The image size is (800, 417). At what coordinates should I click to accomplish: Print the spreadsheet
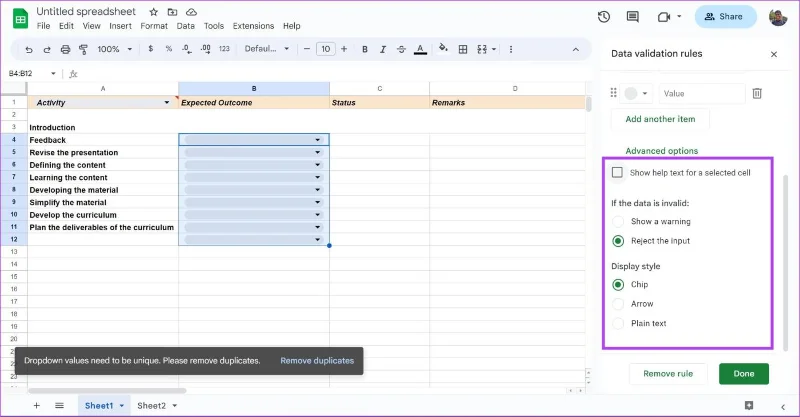click(x=65, y=49)
